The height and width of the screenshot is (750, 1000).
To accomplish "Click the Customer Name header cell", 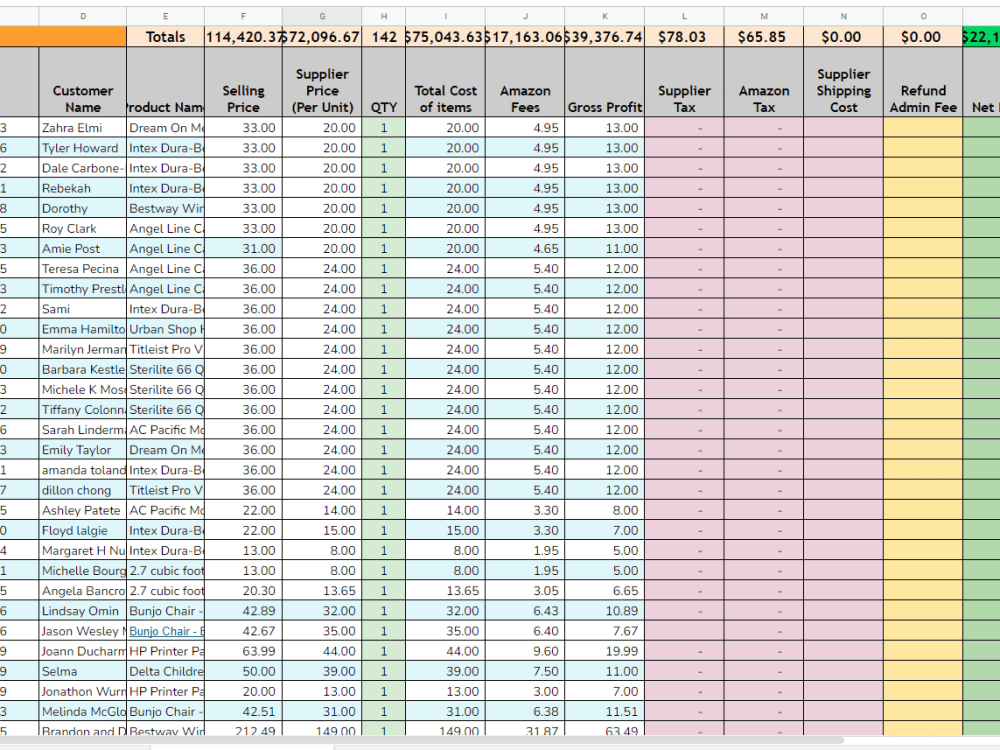I will 83,82.
